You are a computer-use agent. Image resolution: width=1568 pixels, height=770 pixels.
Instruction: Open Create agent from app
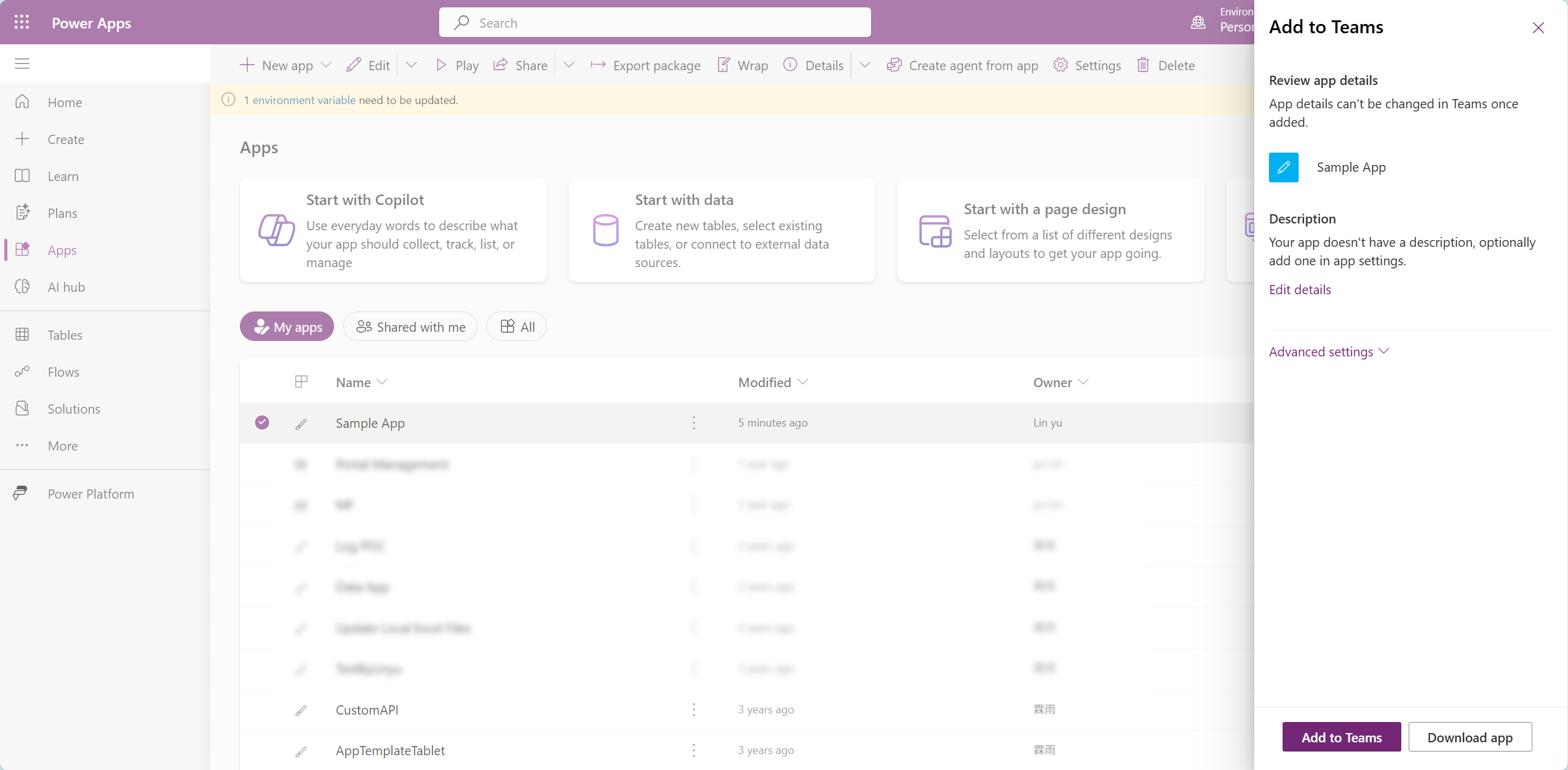pyautogui.click(x=962, y=65)
